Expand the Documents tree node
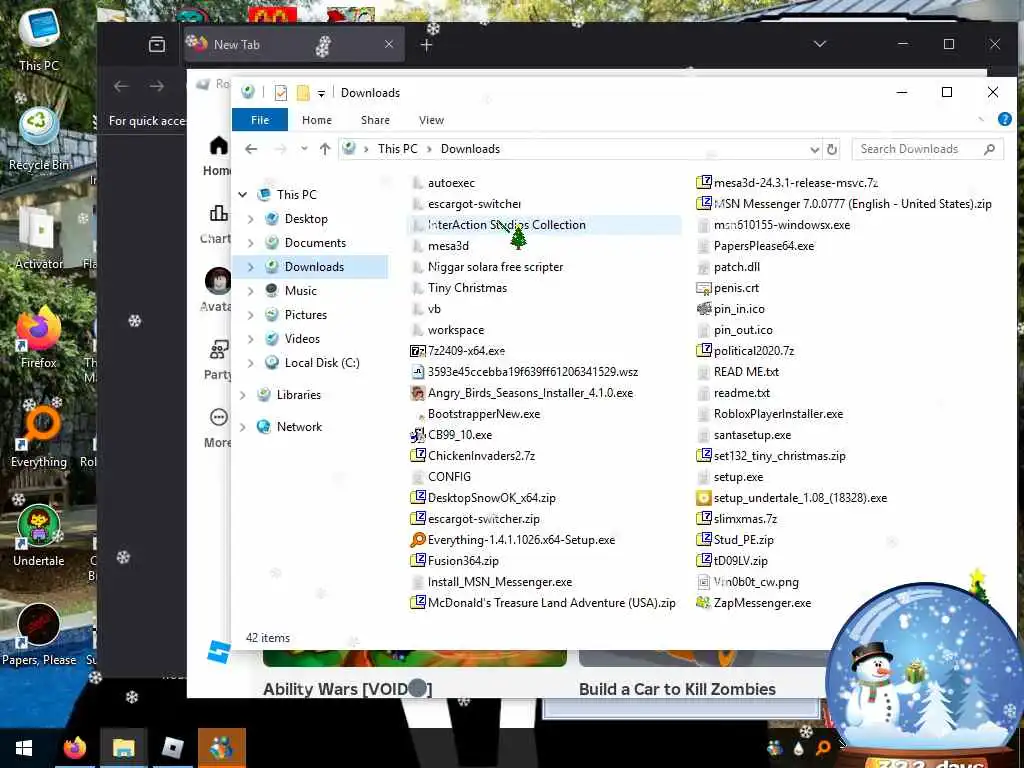The width and height of the screenshot is (1024, 768). tap(251, 243)
